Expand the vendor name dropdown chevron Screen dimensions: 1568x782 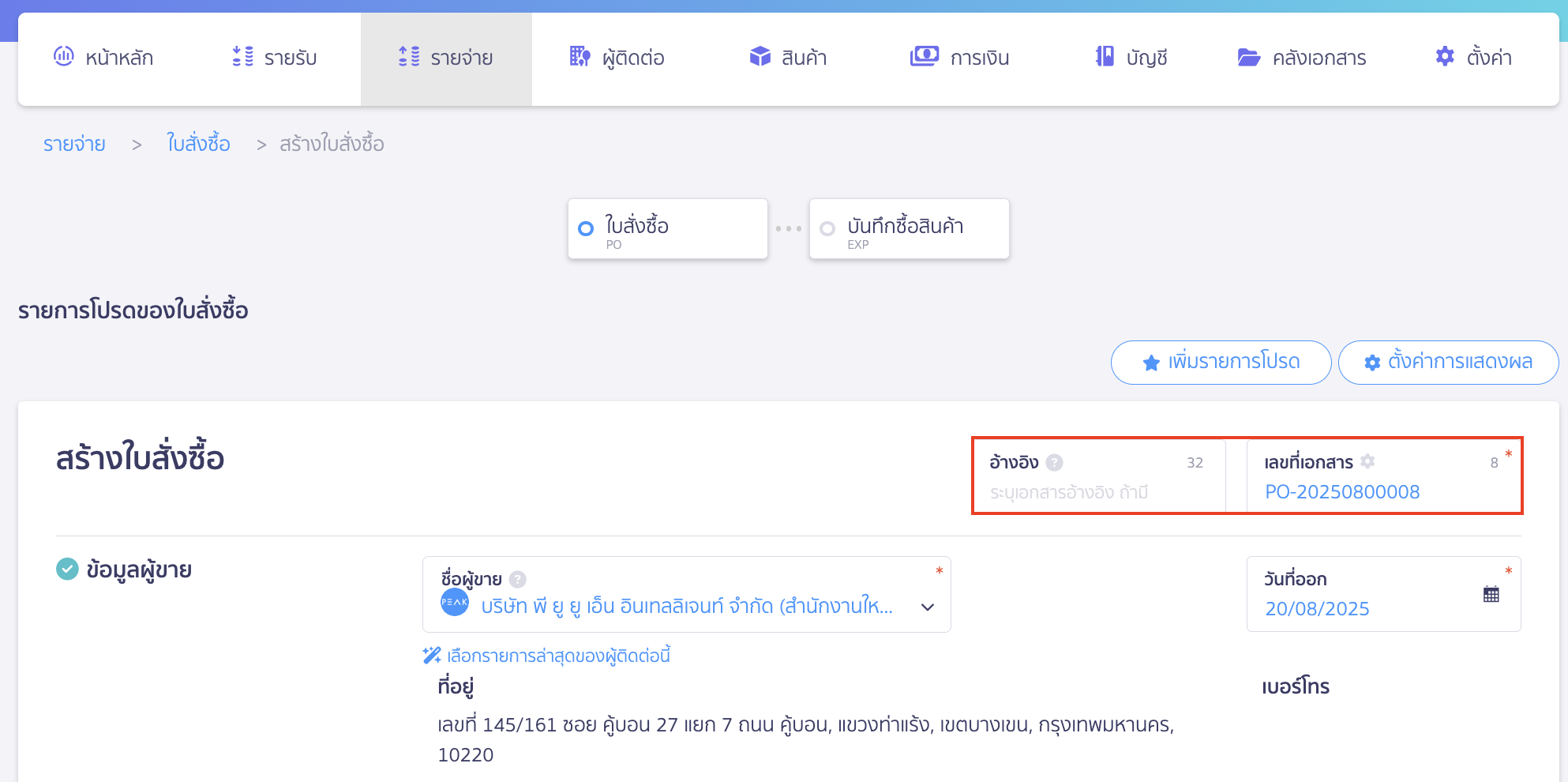[928, 607]
